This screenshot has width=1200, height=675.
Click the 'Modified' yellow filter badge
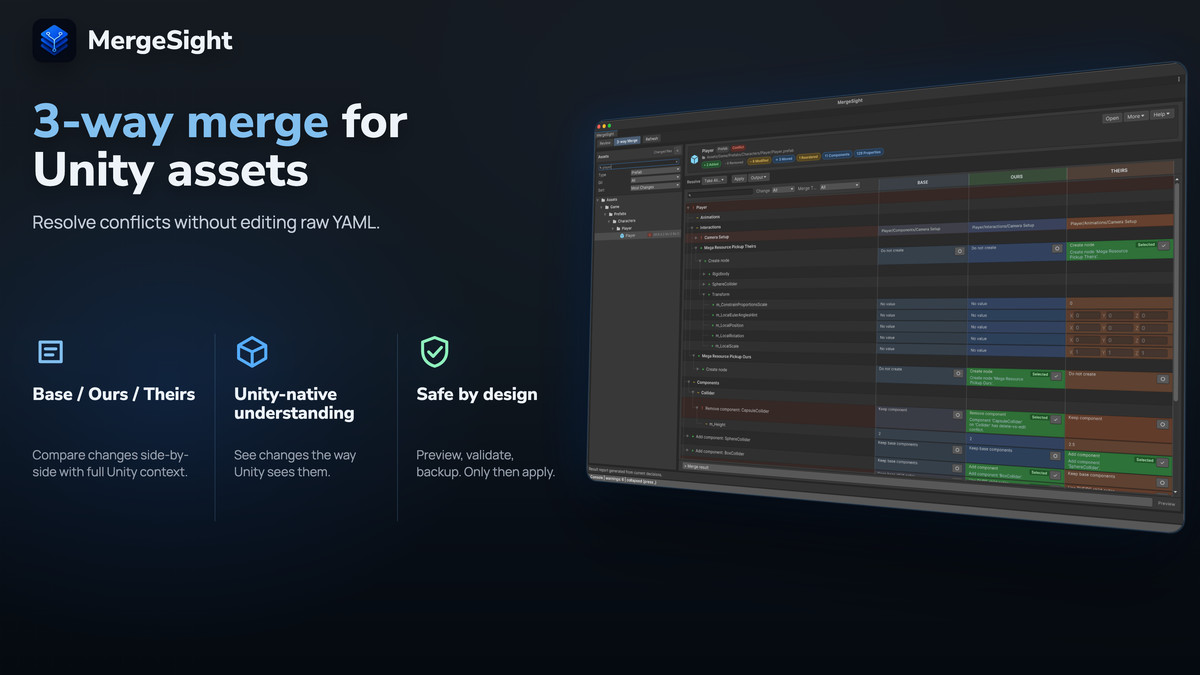(x=759, y=161)
